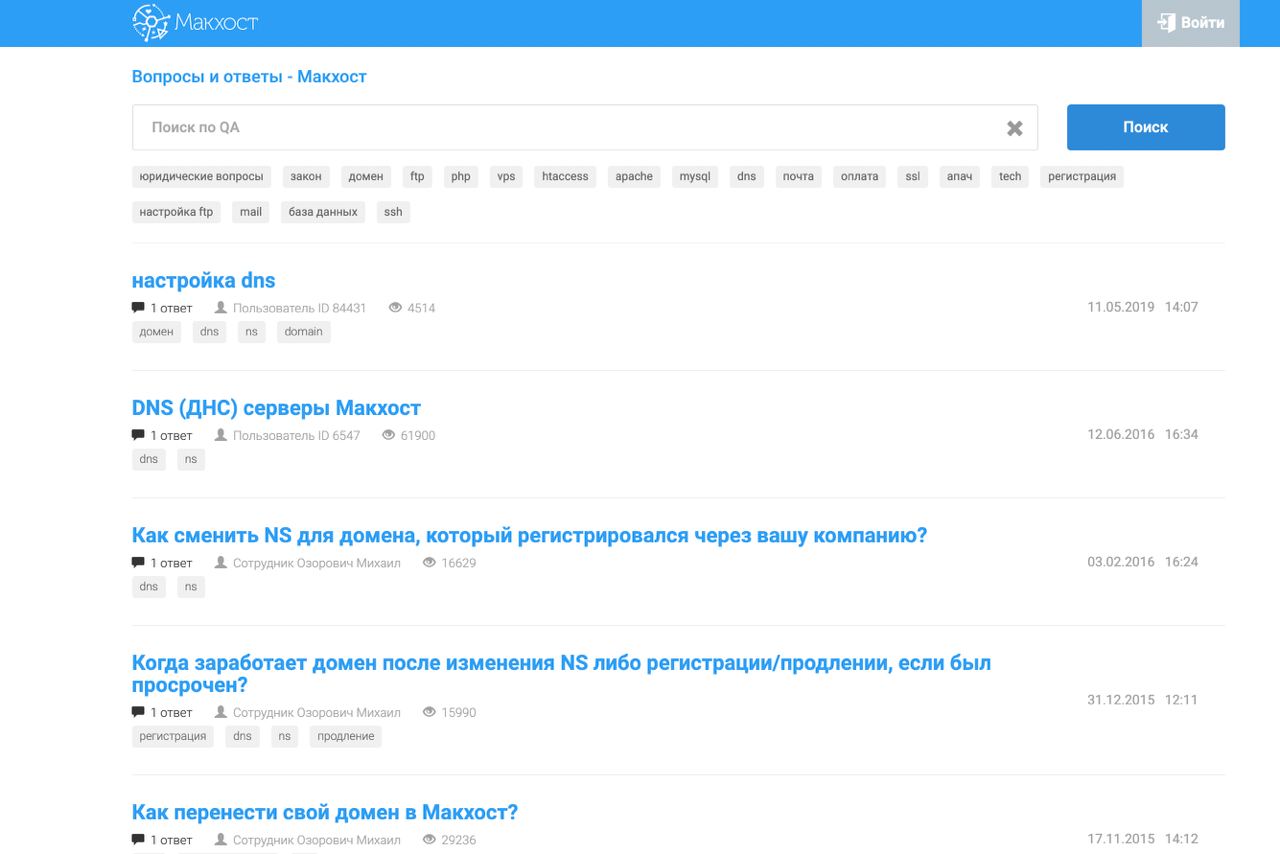Select the mysql tag
Viewport: 1280px width, 854px height.
pos(695,177)
